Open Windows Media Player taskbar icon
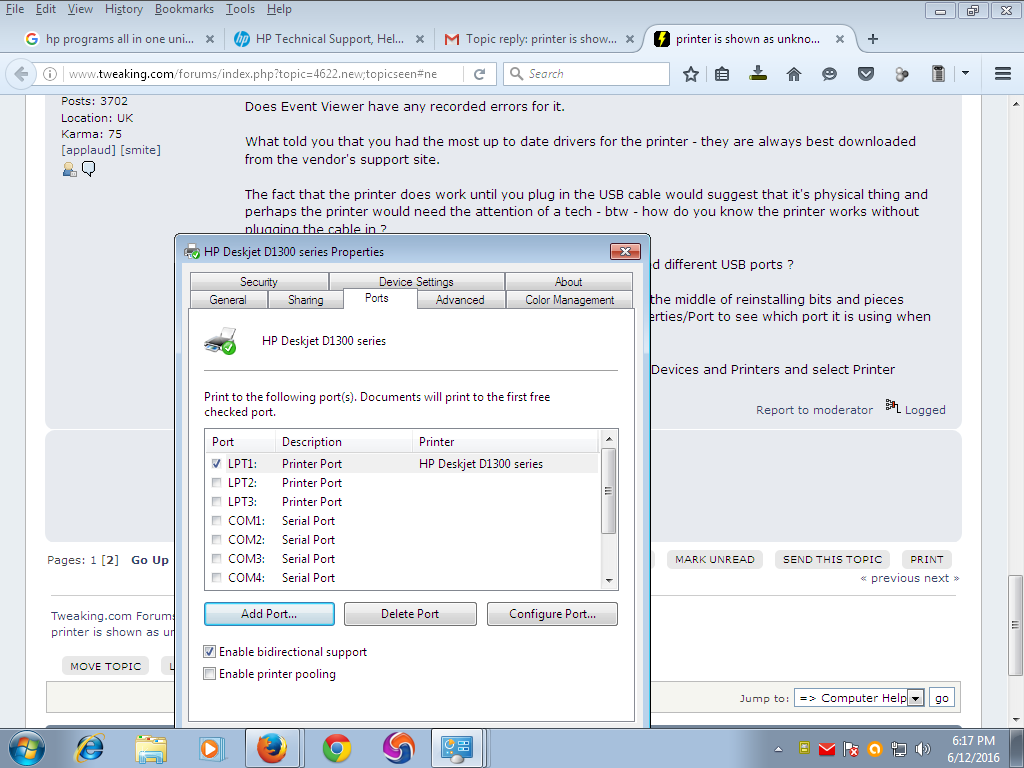Image resolution: width=1024 pixels, height=768 pixels. tap(211, 748)
